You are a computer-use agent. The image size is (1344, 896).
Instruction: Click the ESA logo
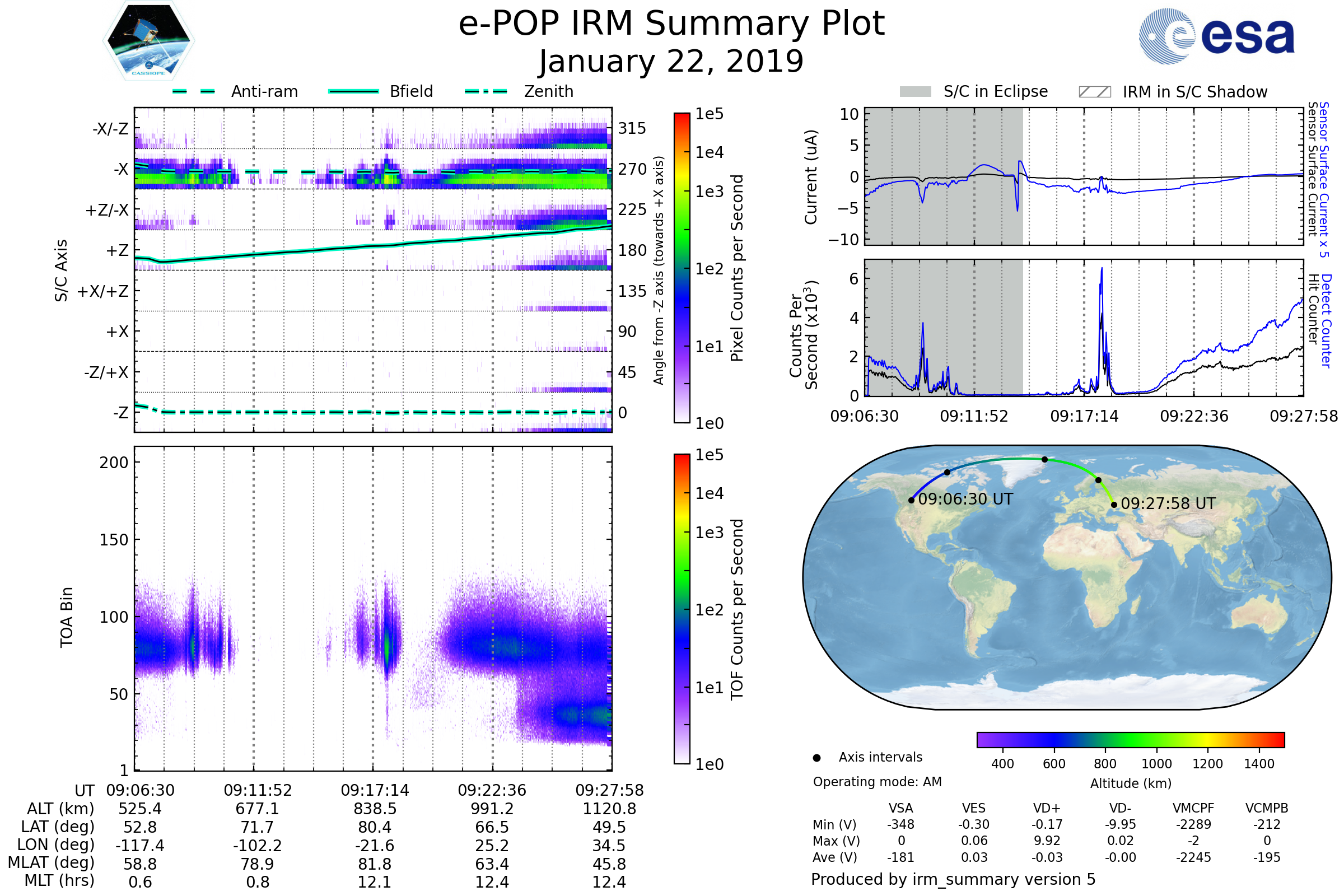pos(1217,36)
